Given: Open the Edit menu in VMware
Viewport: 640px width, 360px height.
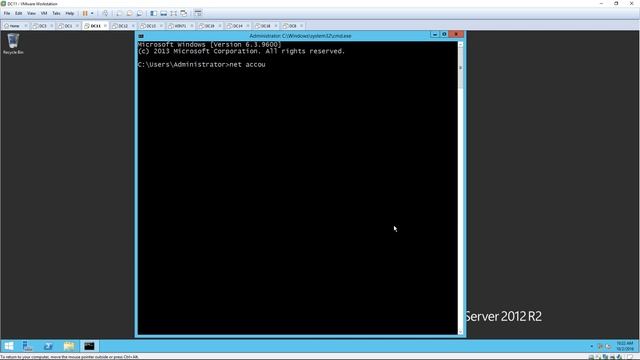Looking at the screenshot, I should pos(19,13).
